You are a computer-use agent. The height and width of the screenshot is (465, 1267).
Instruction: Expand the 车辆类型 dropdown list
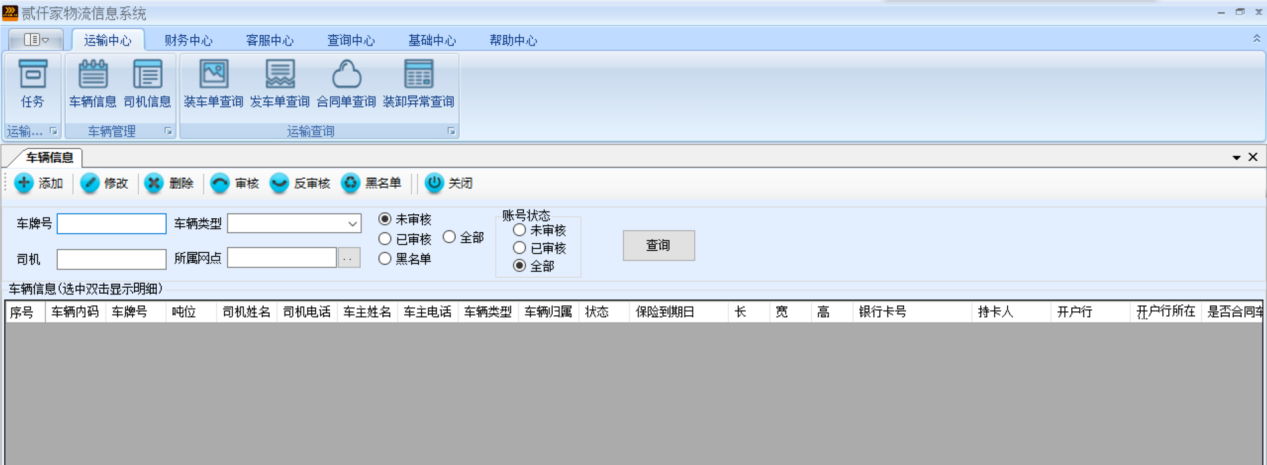(352, 224)
